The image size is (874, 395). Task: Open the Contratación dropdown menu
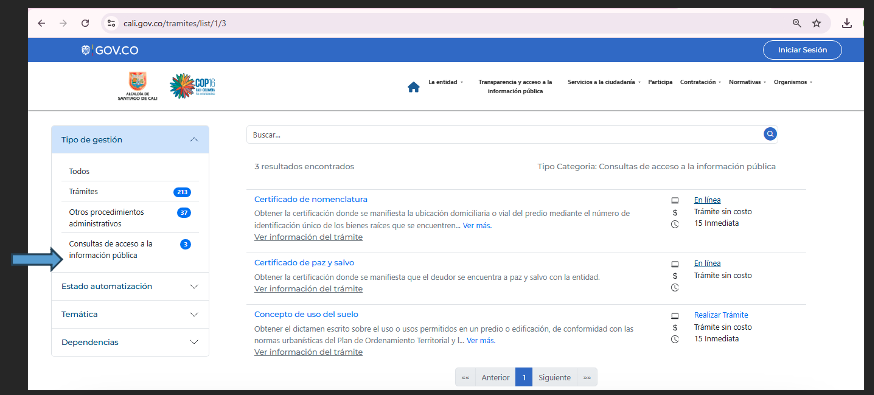click(x=701, y=82)
